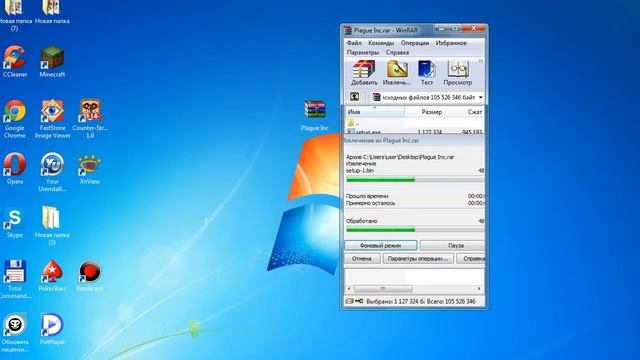Click setup-1.bin file progress bar
640x360 pixels.
[415, 180]
